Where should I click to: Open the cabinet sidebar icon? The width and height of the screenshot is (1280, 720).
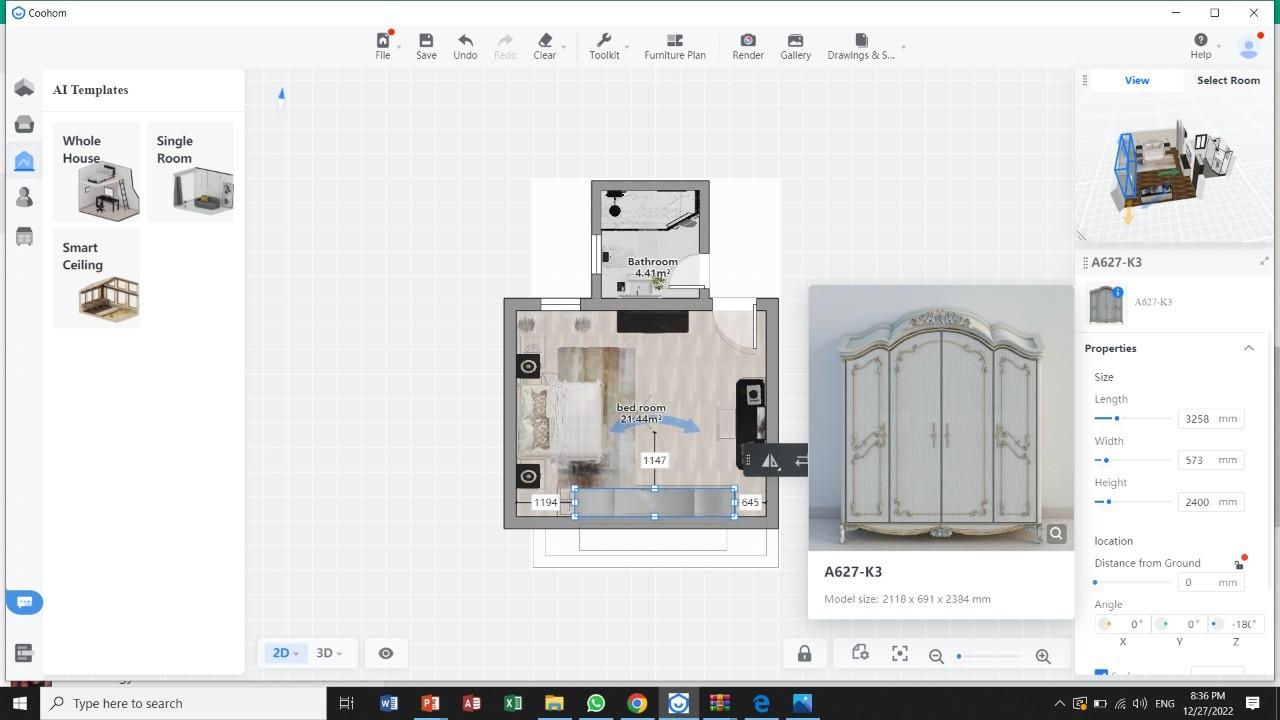[x=24, y=236]
